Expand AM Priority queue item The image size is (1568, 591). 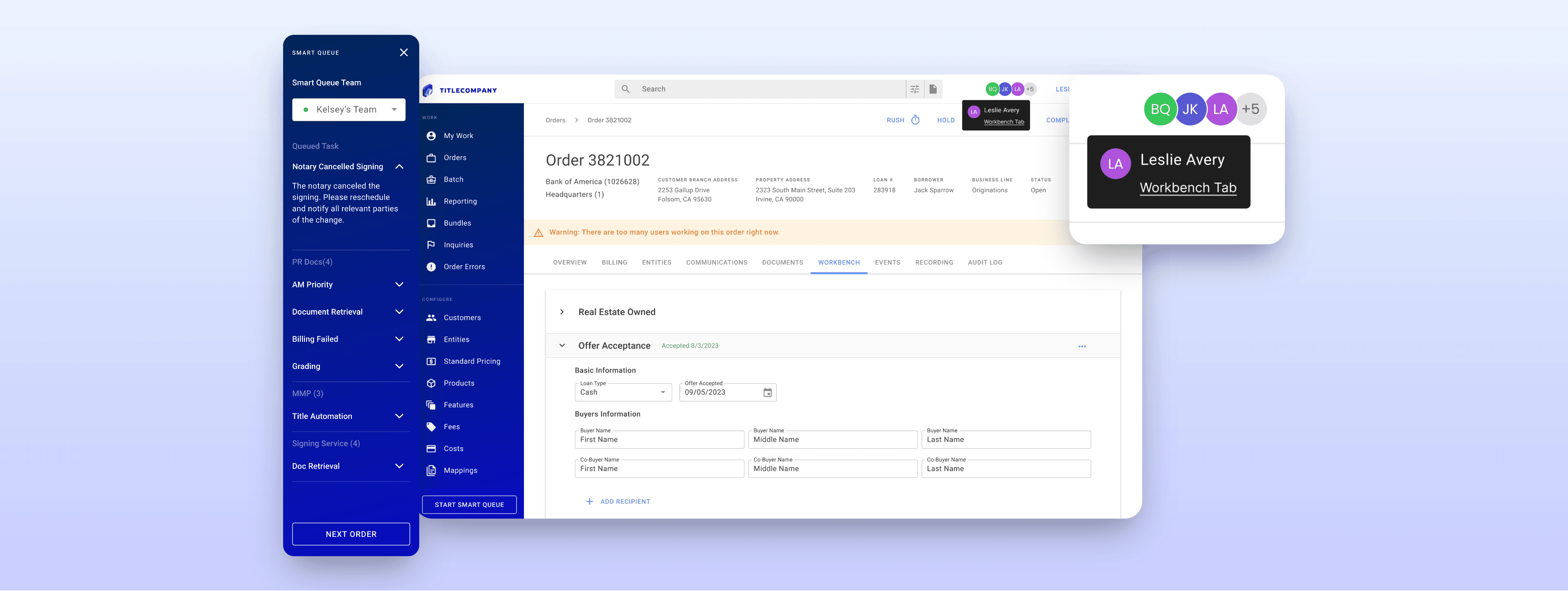399,284
